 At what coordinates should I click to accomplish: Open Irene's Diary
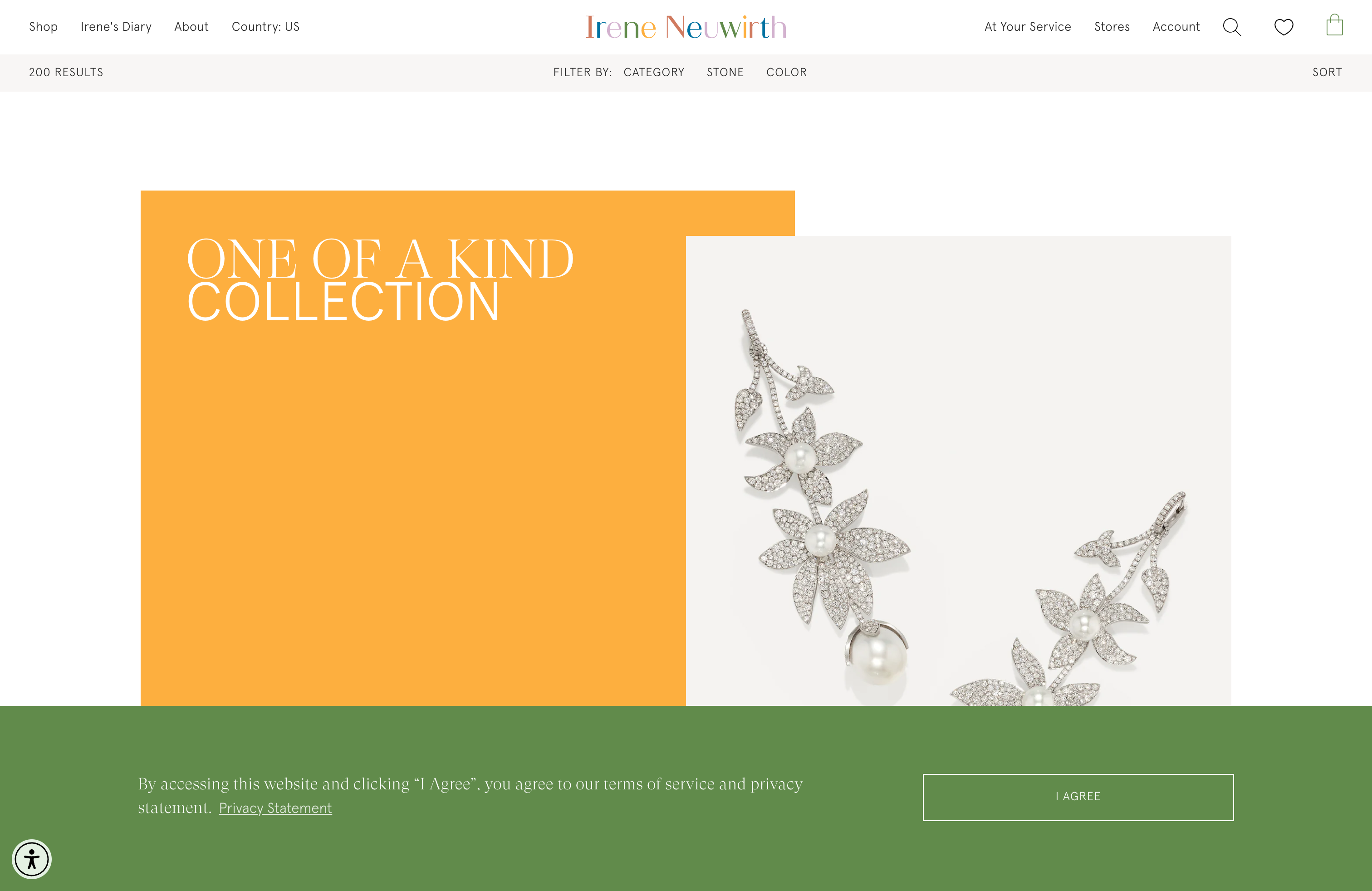point(116,26)
